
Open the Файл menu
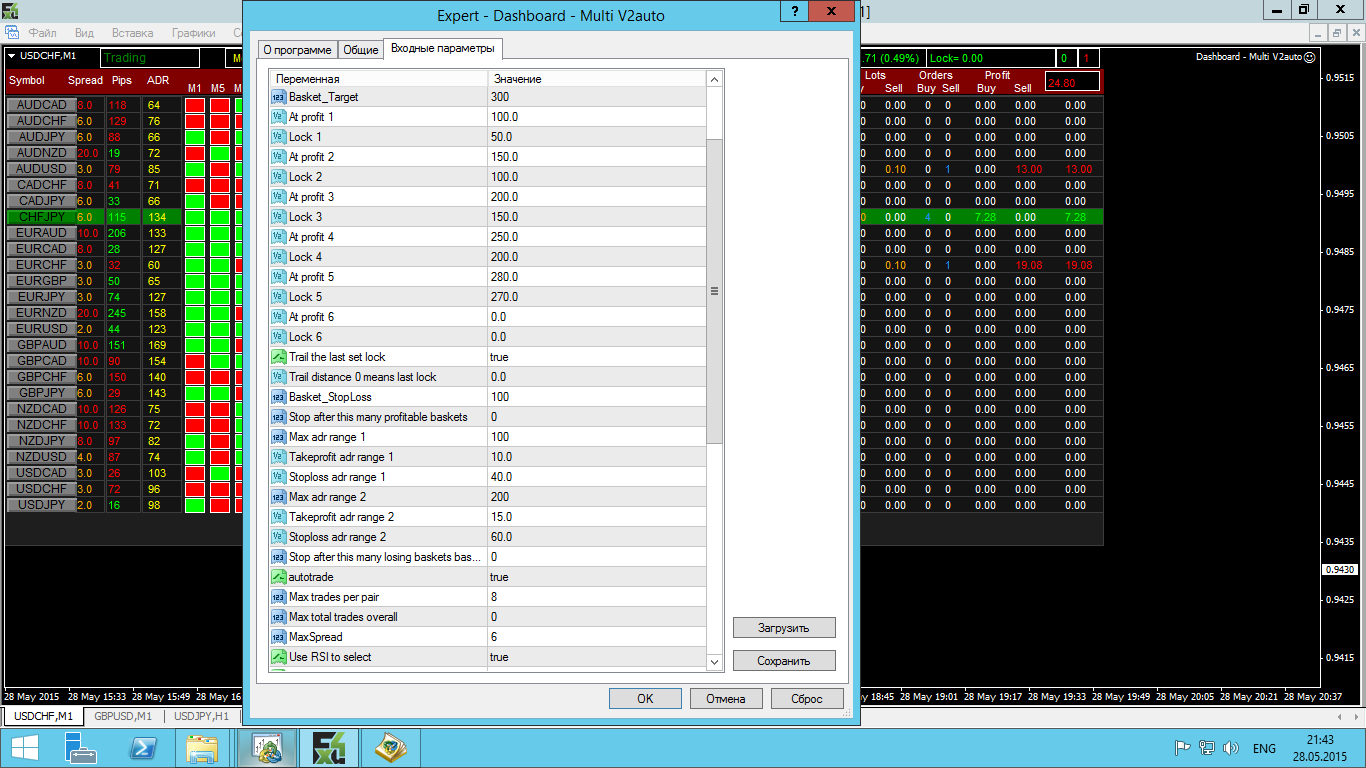[42, 33]
